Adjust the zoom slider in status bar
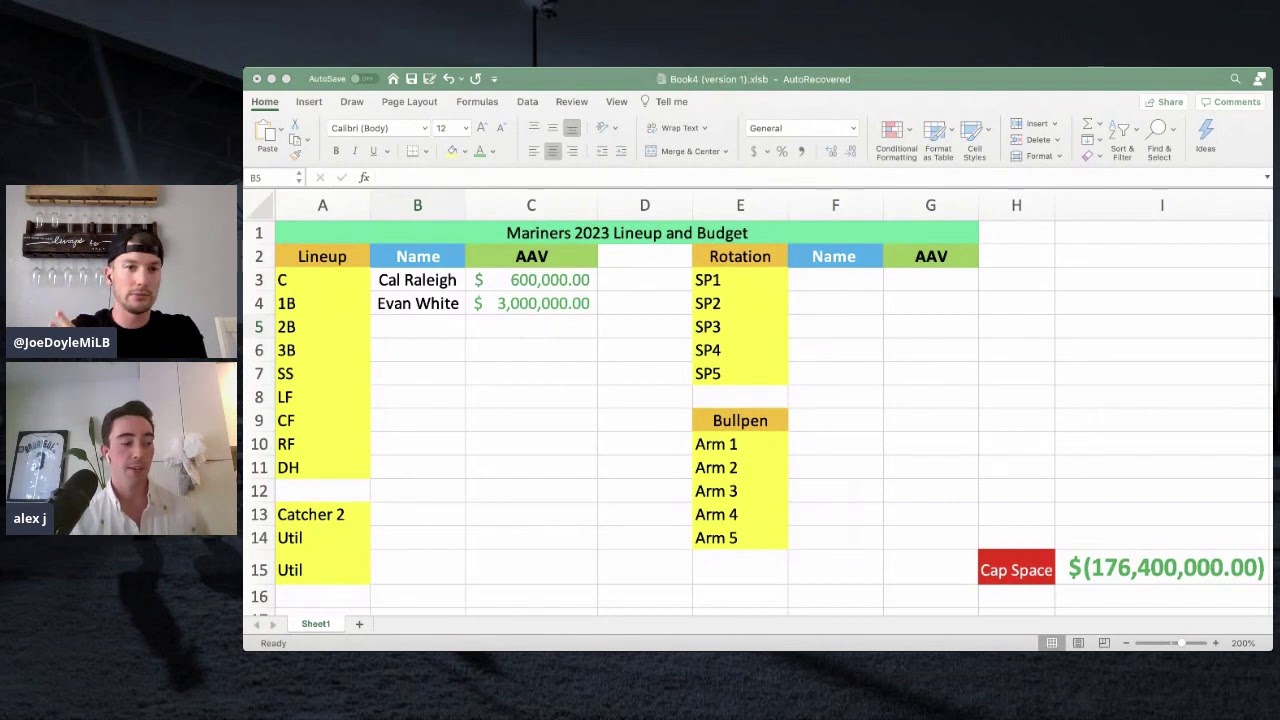Screen dimensions: 1280x720 pyautogui.click(x=1180, y=643)
